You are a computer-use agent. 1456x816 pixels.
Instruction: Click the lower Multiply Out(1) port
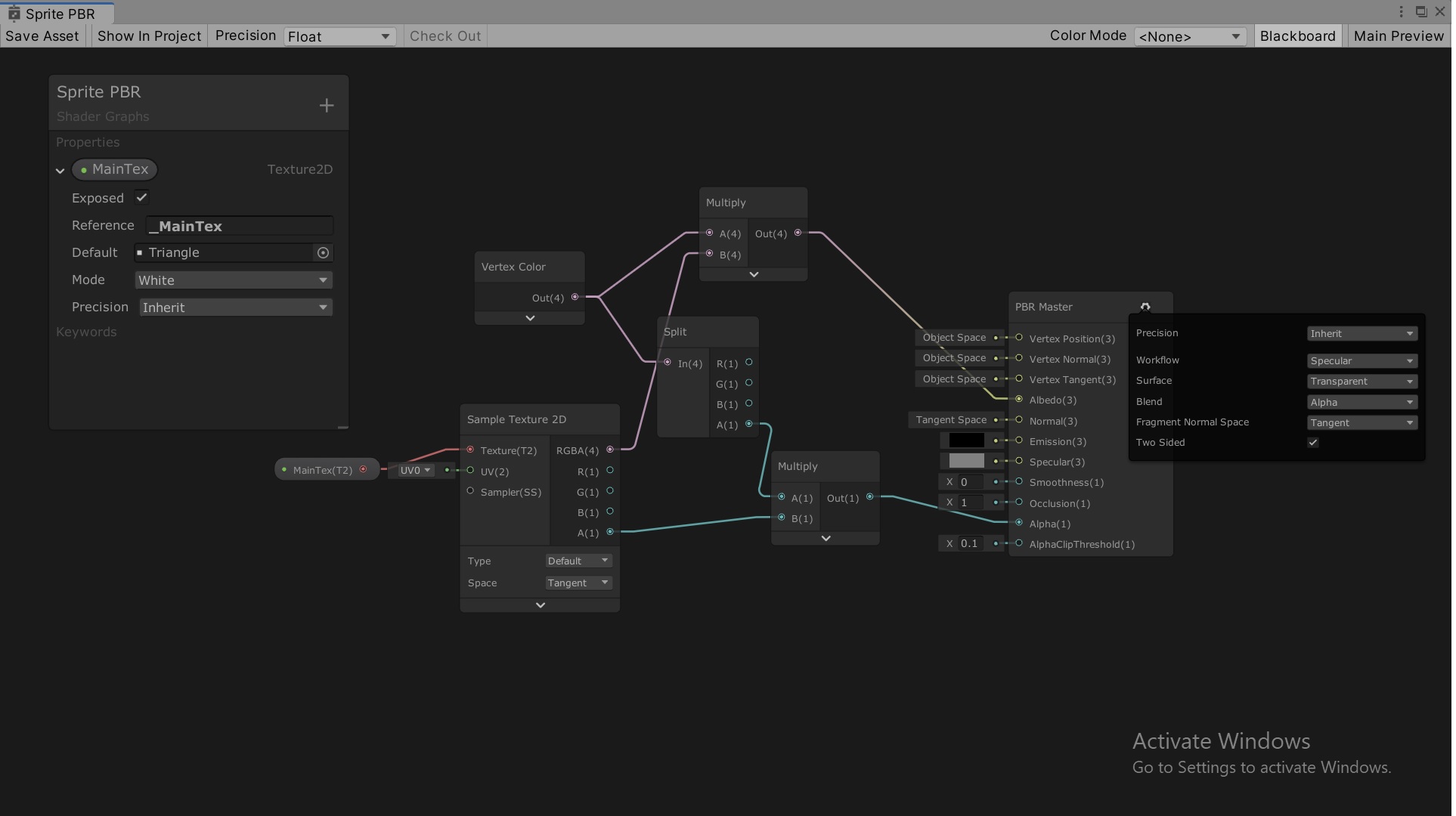point(870,496)
